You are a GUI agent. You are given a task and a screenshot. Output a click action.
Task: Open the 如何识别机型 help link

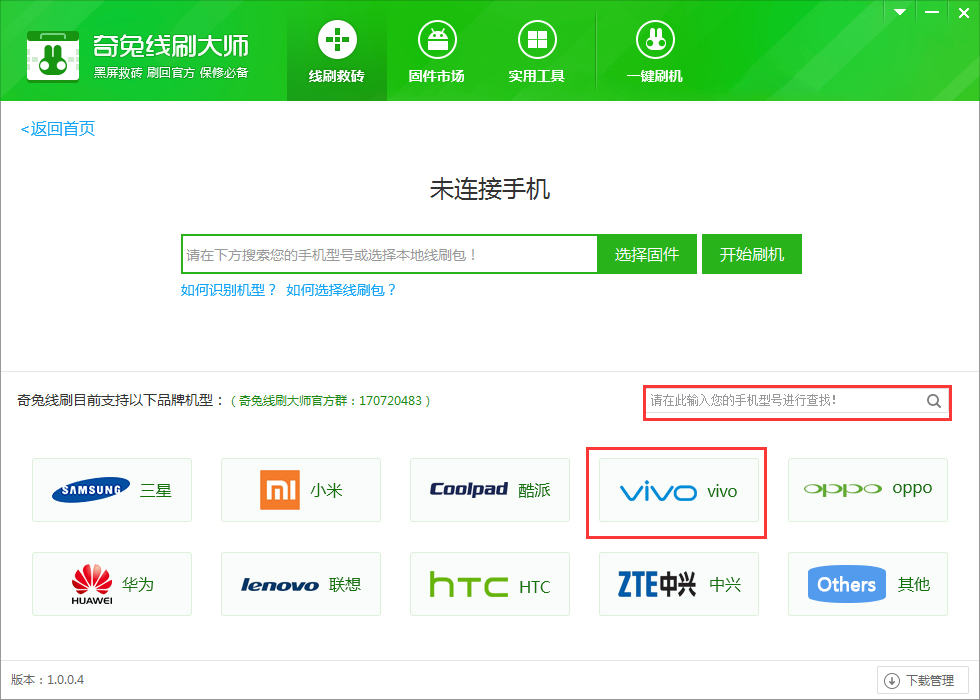point(228,290)
